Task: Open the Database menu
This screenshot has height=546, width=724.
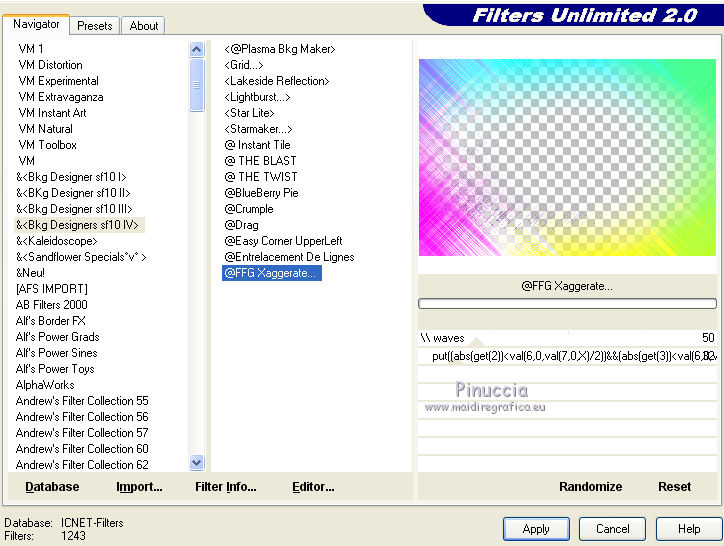Action: pos(52,486)
